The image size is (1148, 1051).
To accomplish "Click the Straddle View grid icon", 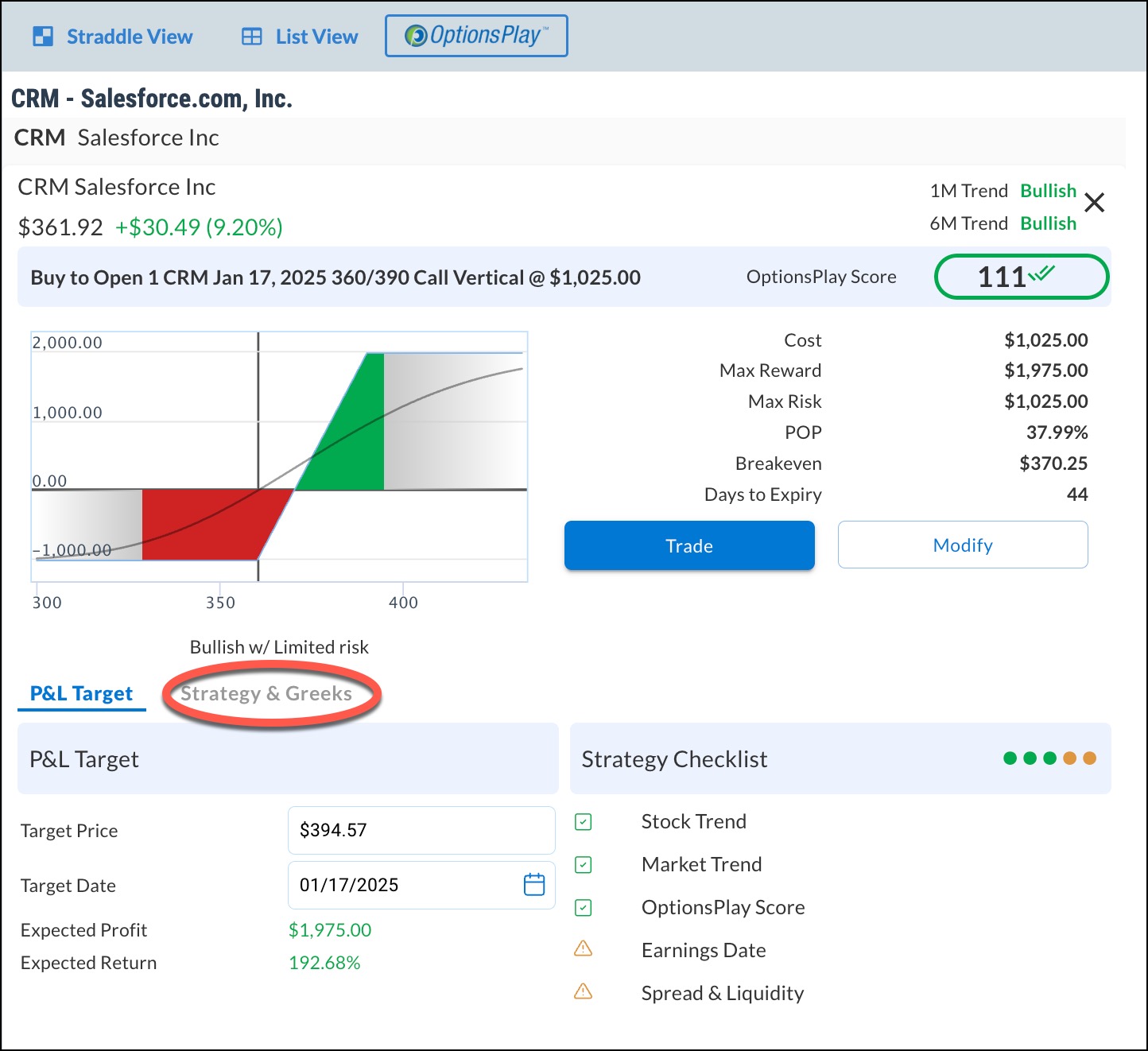I will click(43, 37).
